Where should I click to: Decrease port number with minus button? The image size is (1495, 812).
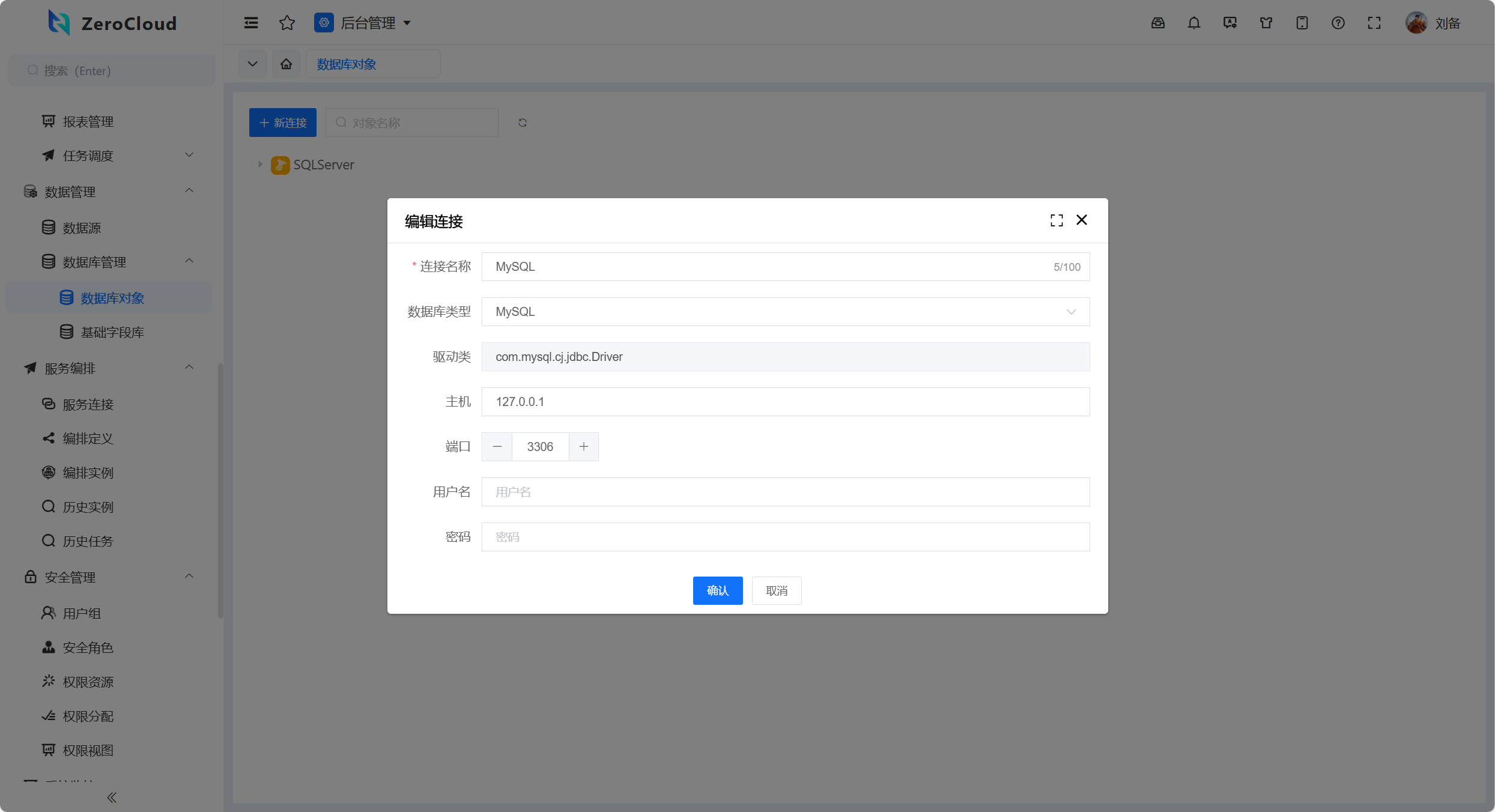tap(497, 447)
